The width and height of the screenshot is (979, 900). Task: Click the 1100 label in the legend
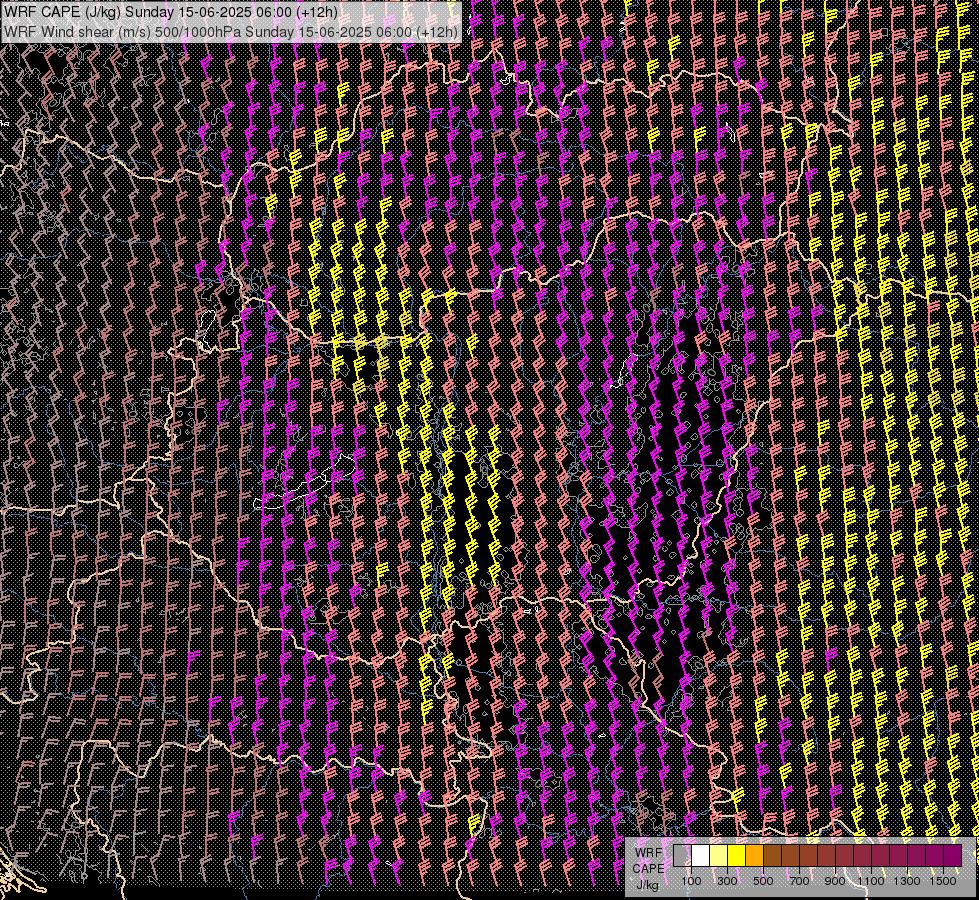(x=871, y=881)
